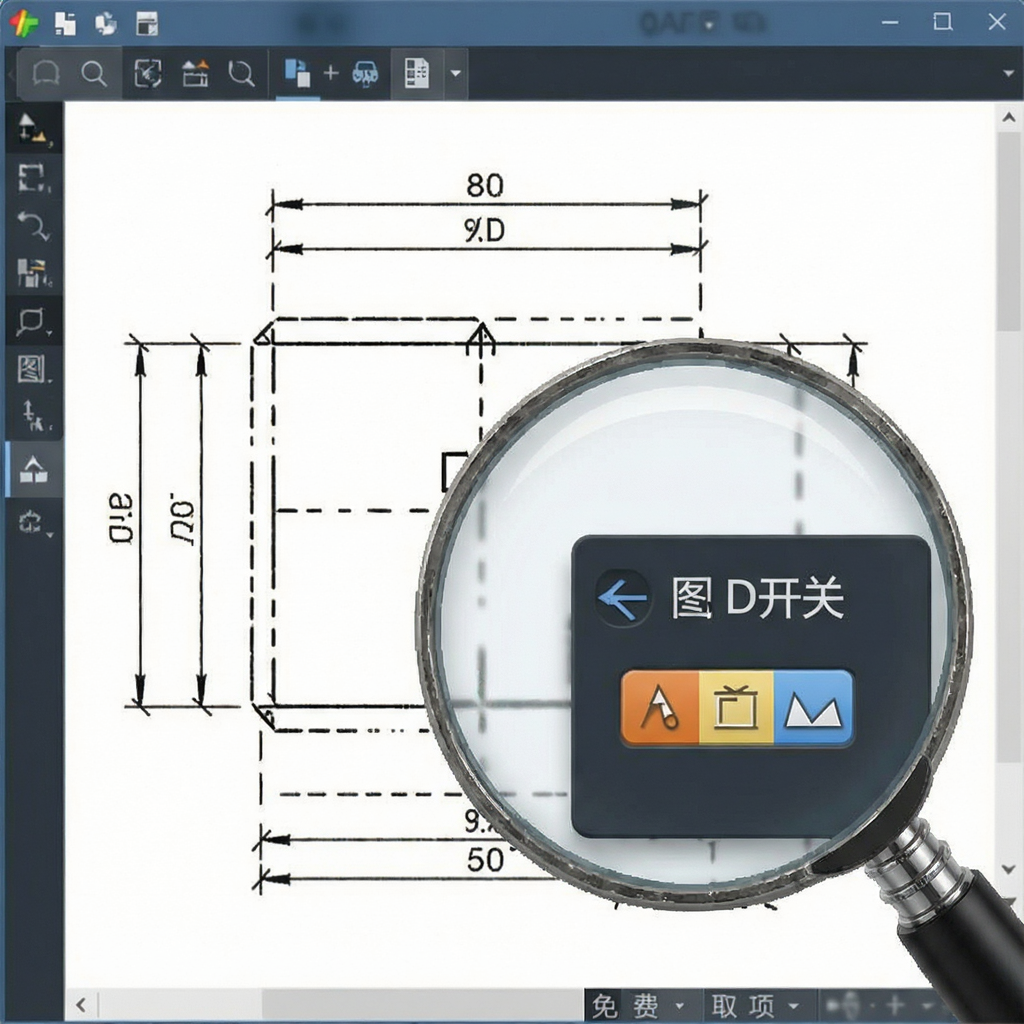Click the plus icon in toolbar
Screen dimensions: 1024x1024
(331, 72)
